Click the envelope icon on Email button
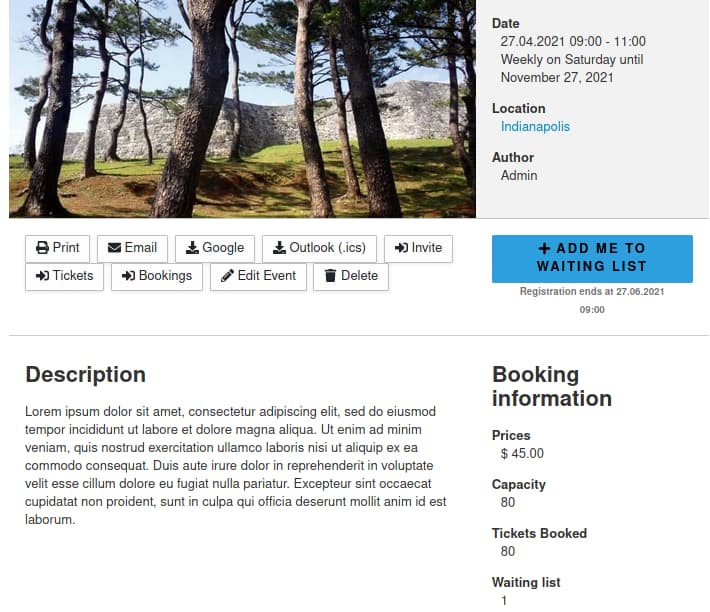Image resolution: width=710 pixels, height=612 pixels. (x=114, y=248)
